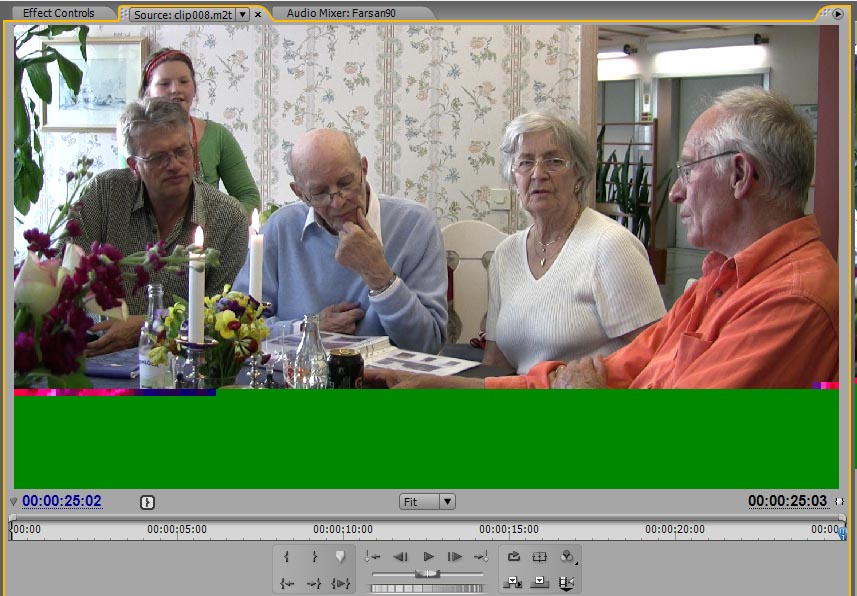Click the blue playhead at ruler end

coord(842,533)
